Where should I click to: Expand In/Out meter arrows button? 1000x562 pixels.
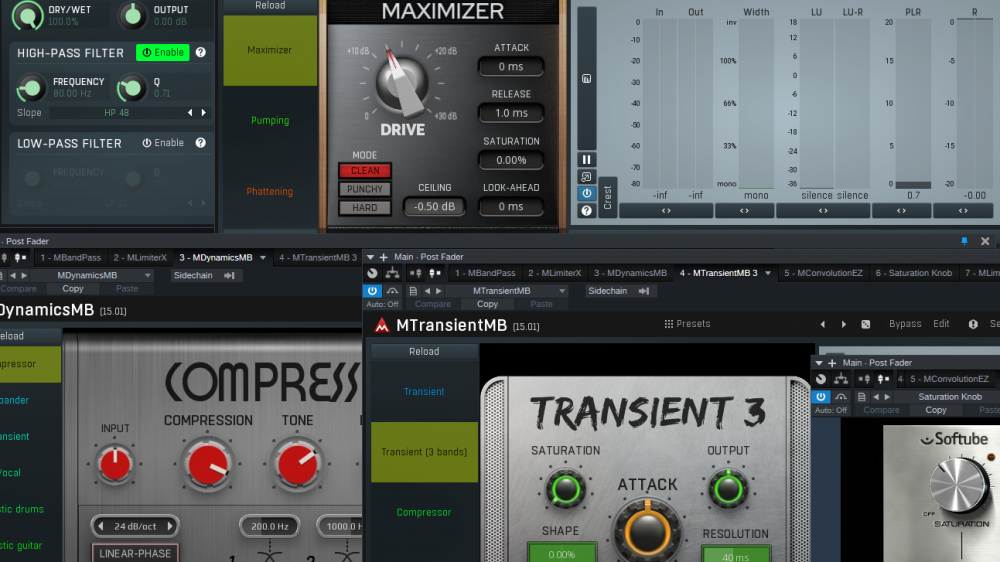[x=666, y=211]
